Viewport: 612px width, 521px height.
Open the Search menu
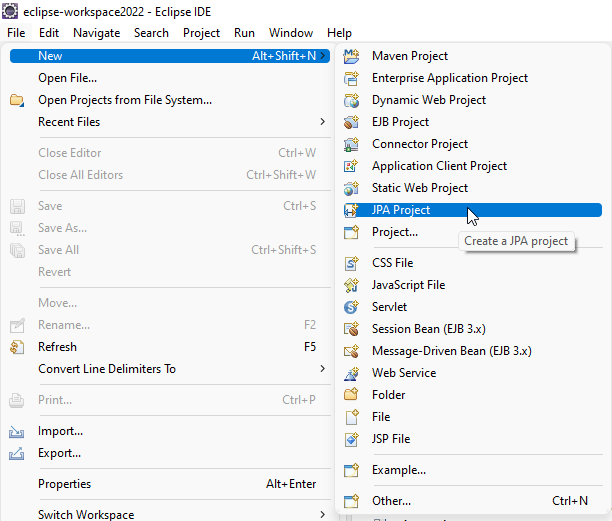coord(151,33)
